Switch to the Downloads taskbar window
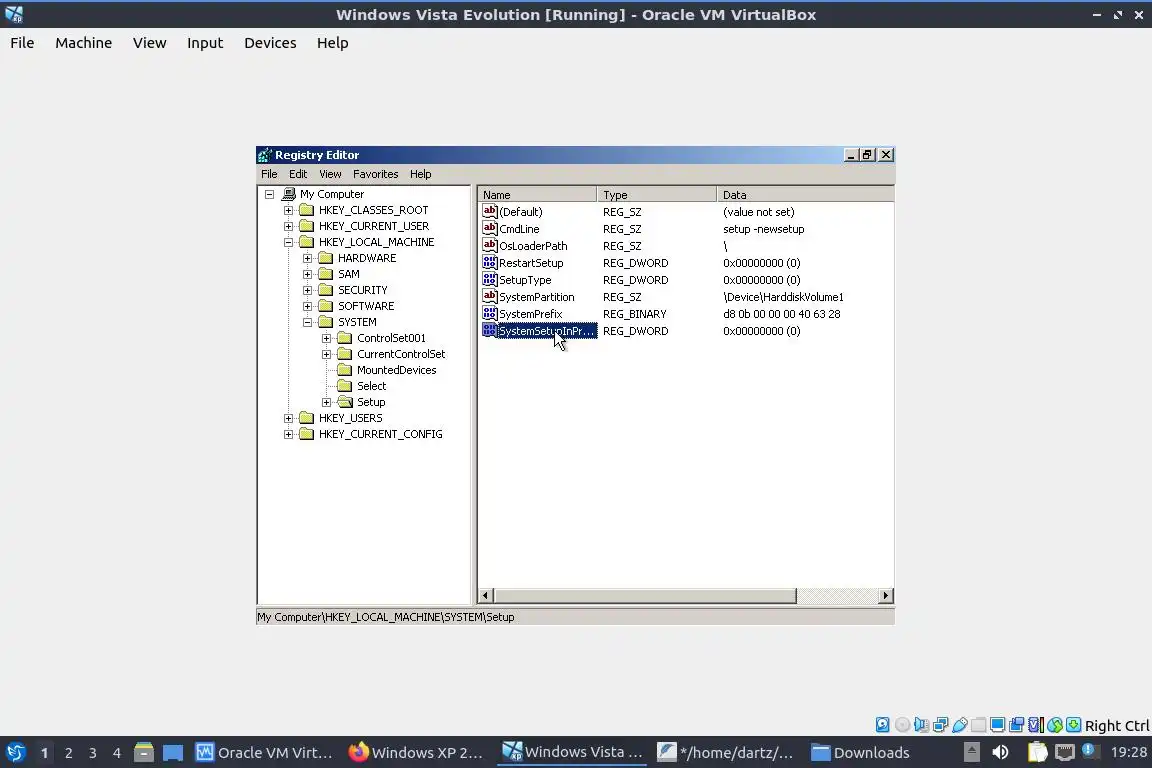The image size is (1152, 768). coord(861,753)
